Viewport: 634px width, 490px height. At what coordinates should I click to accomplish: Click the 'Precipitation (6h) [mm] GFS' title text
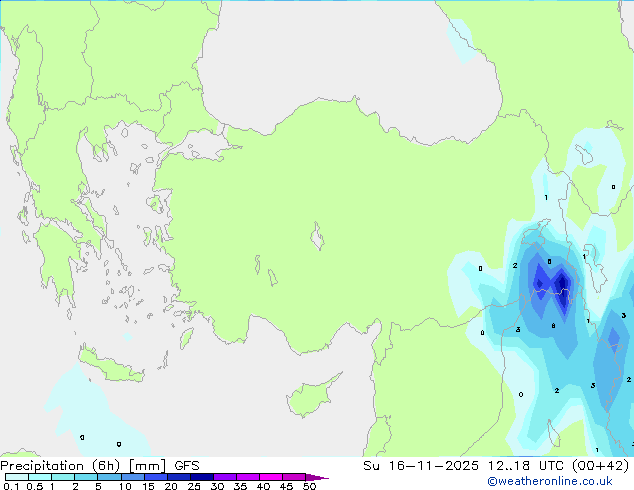point(100,466)
